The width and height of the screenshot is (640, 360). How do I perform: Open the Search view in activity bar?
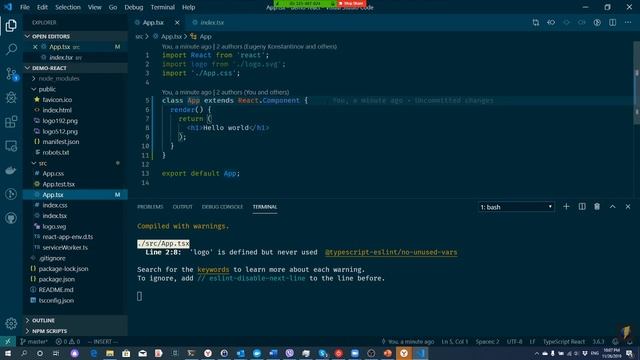tap(11, 49)
